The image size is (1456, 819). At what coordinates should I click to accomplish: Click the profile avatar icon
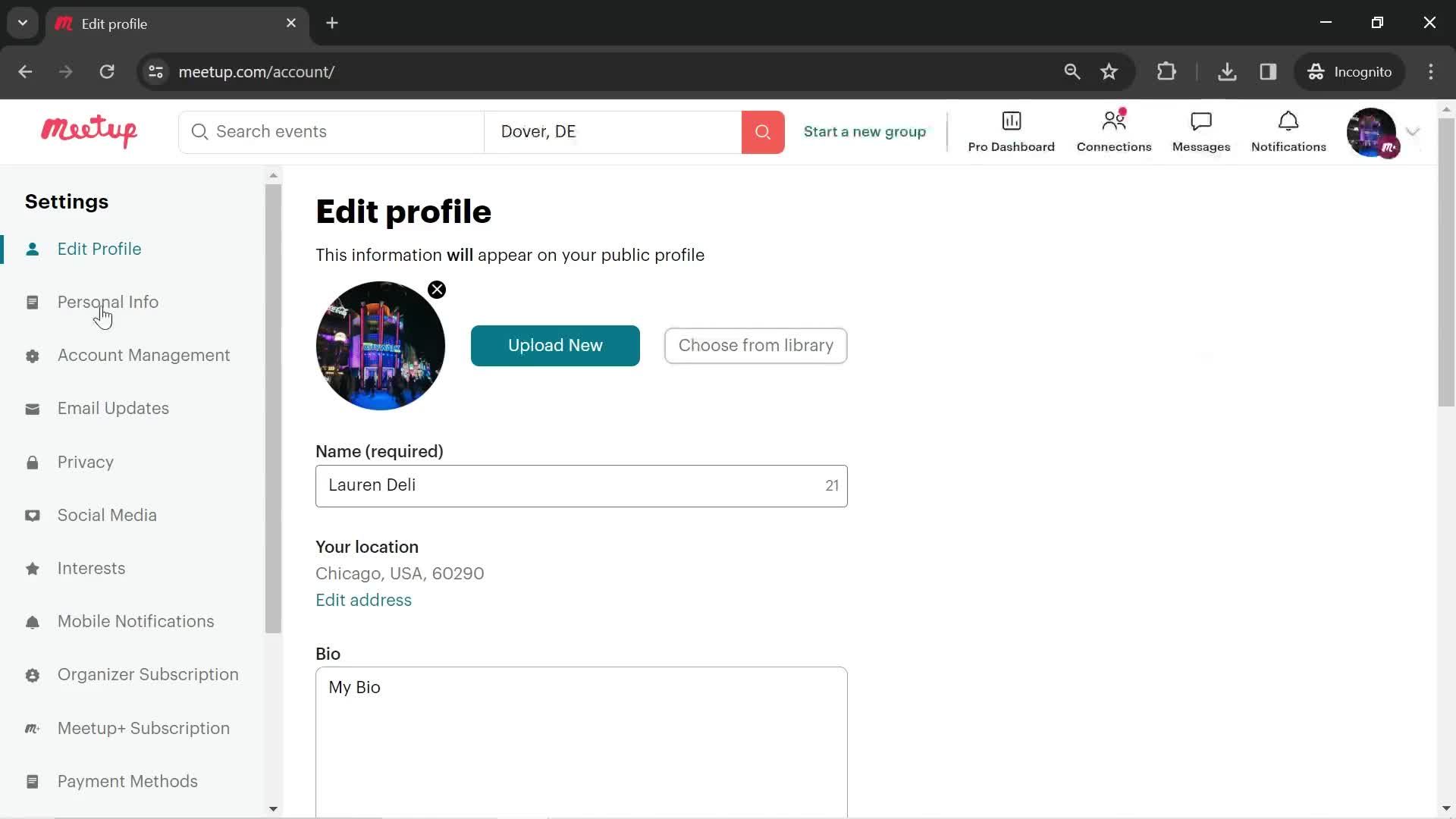(1374, 131)
